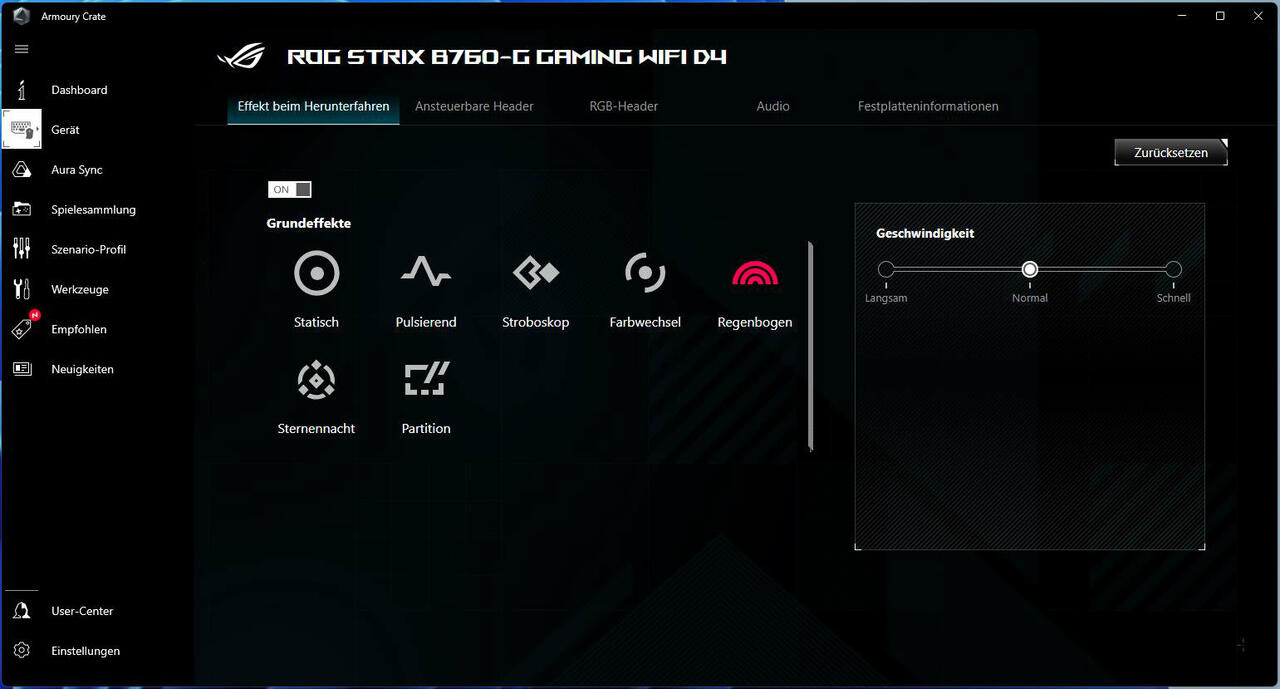
Task: Open the Dashboard icon in sidebar
Action: 21,90
